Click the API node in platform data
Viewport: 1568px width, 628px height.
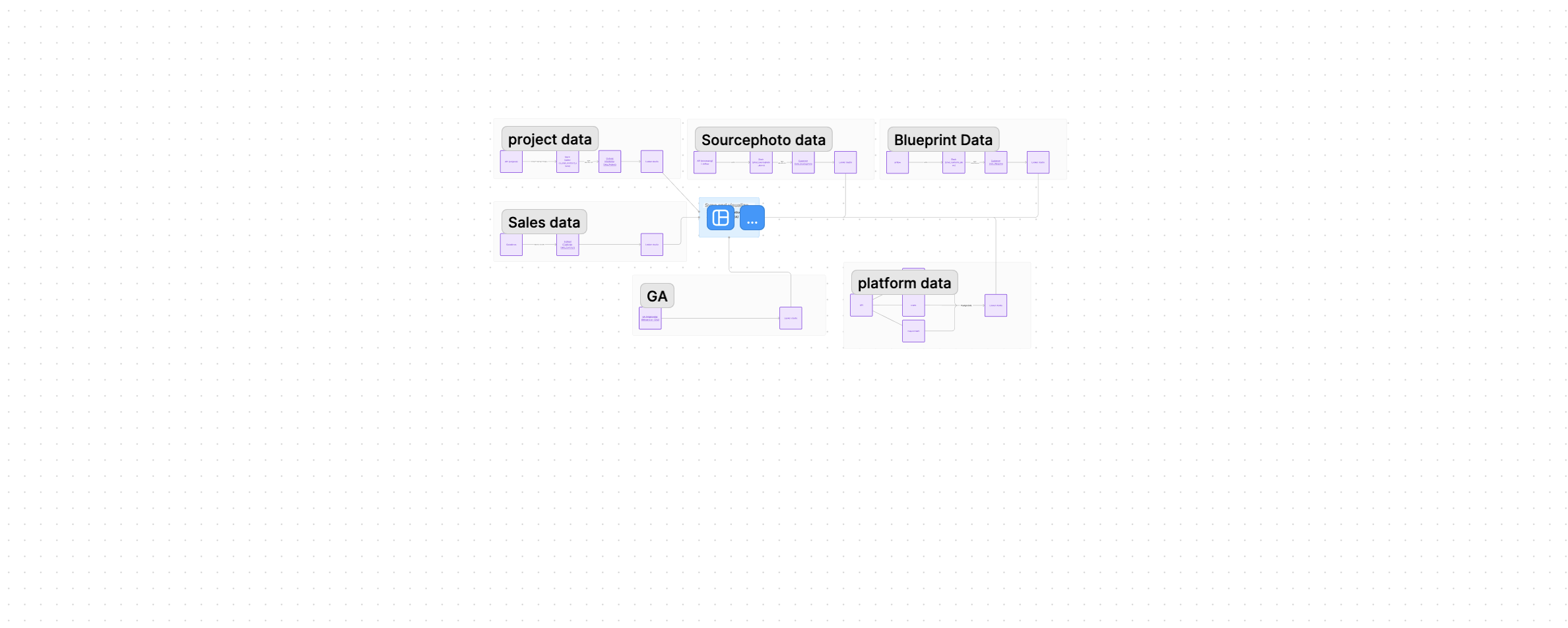click(861, 305)
